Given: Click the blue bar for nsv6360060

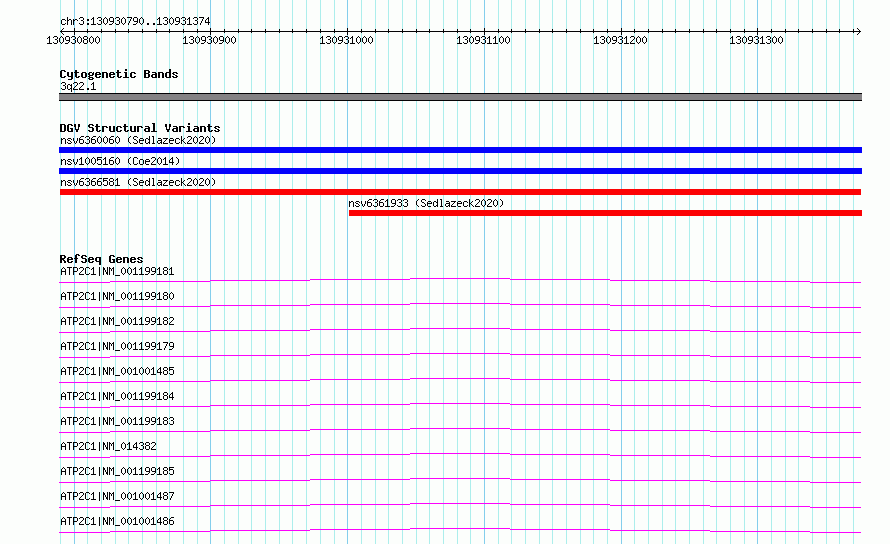Looking at the screenshot, I should 460,150.
